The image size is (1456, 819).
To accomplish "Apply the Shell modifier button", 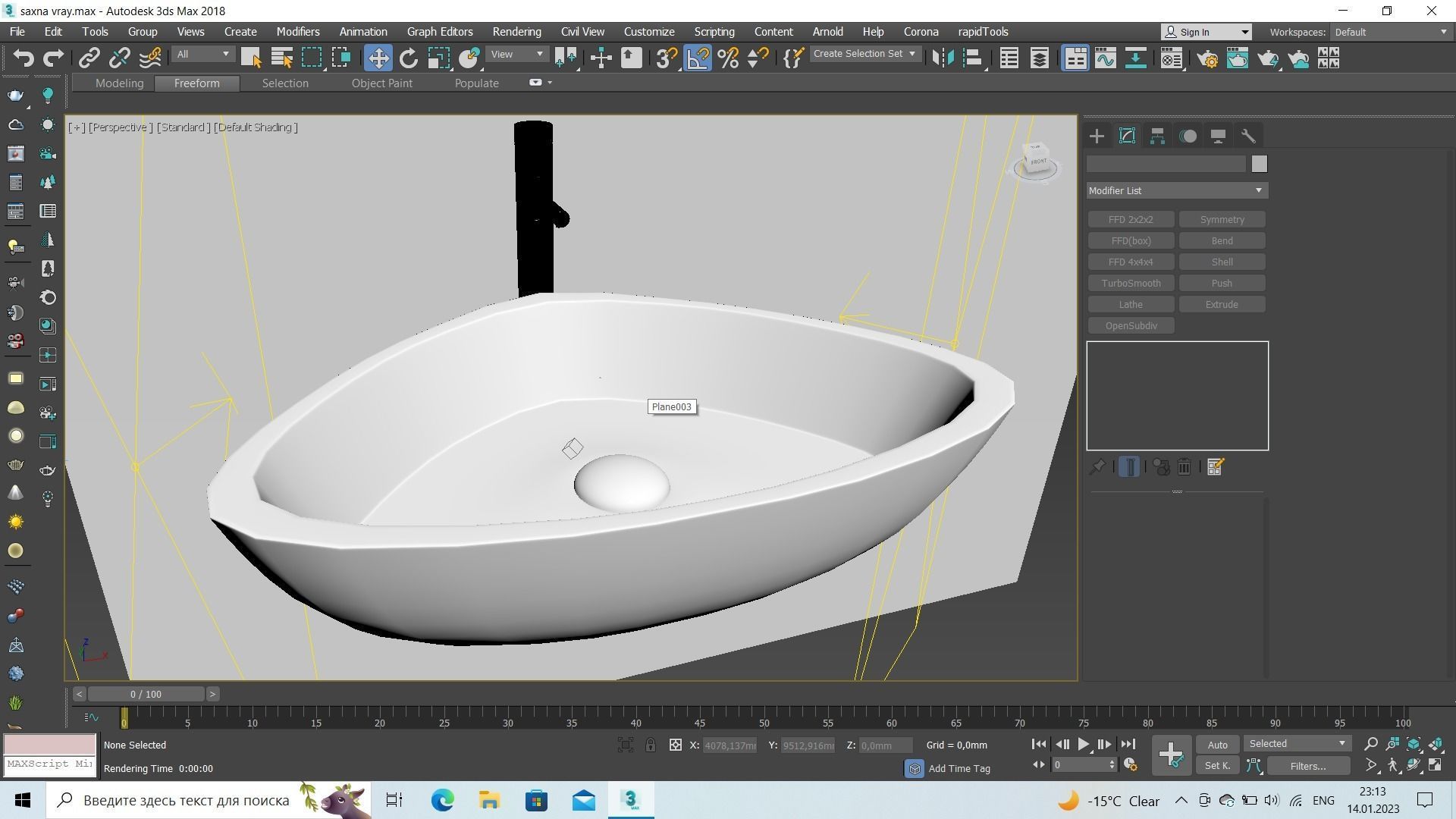I will (1222, 262).
